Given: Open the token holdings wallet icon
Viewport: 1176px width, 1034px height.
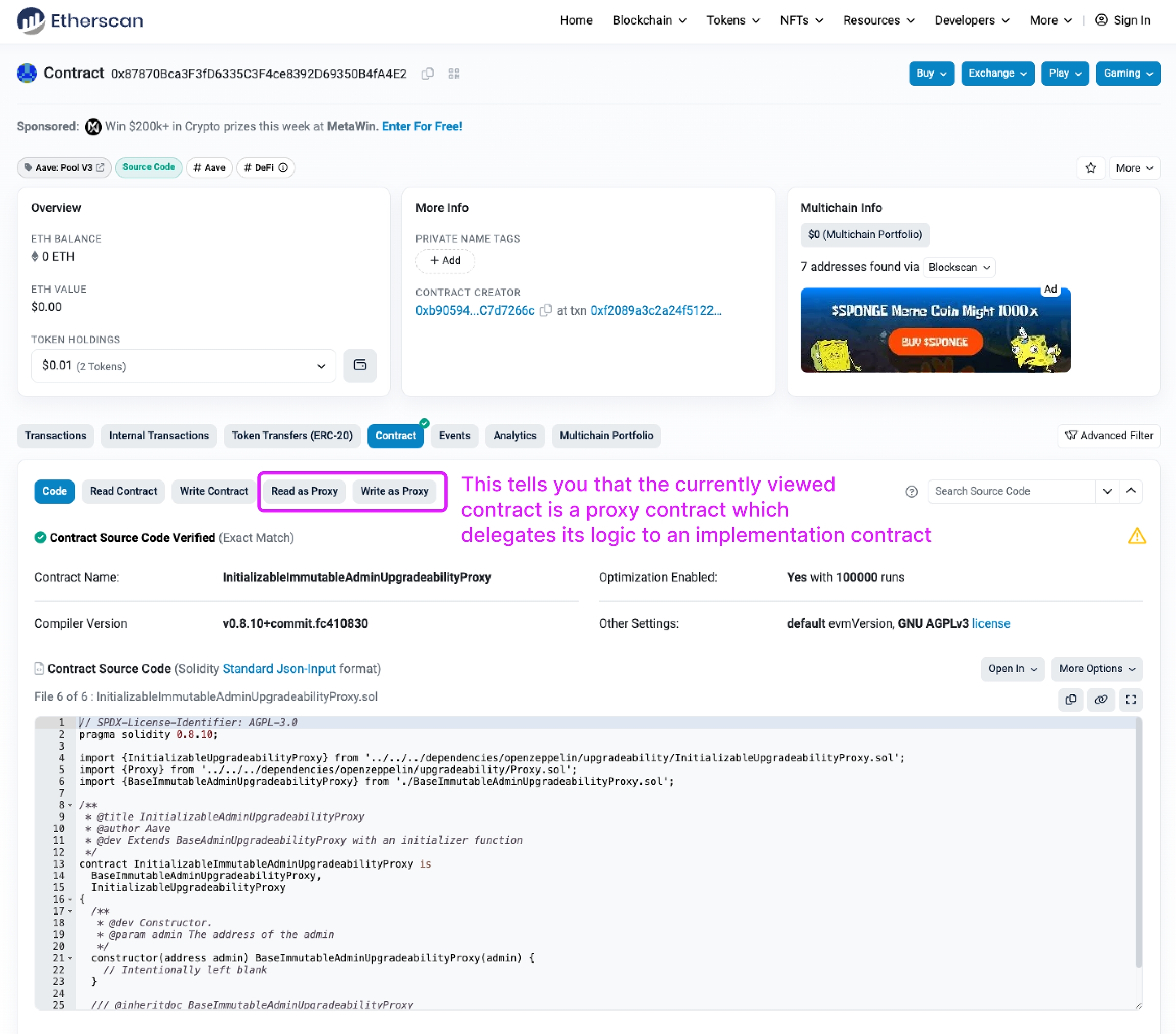Looking at the screenshot, I should coord(360,366).
